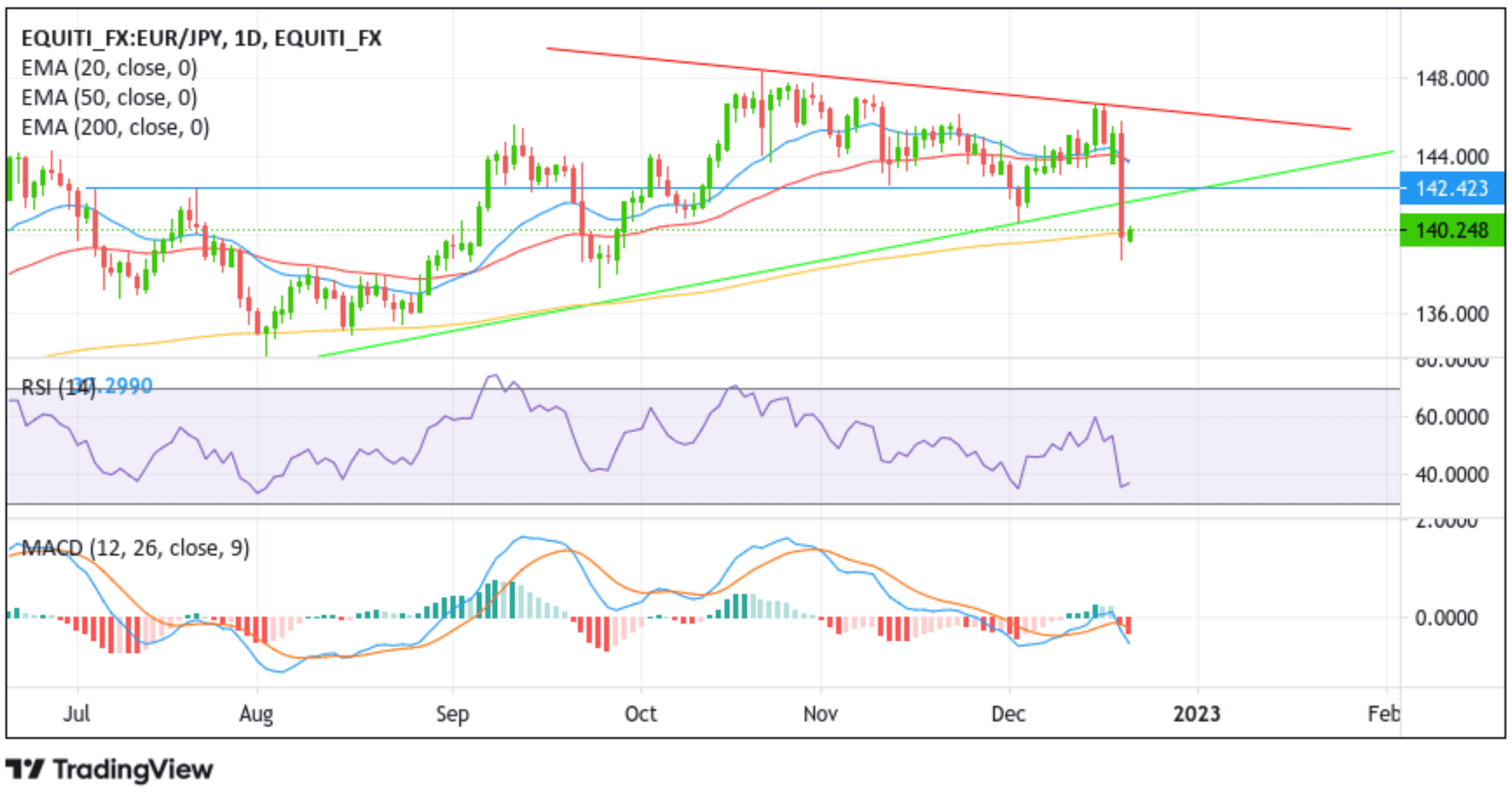Image resolution: width=1512 pixels, height=811 pixels.
Task: Click the Dec label on time axis
Action: coord(1008,714)
